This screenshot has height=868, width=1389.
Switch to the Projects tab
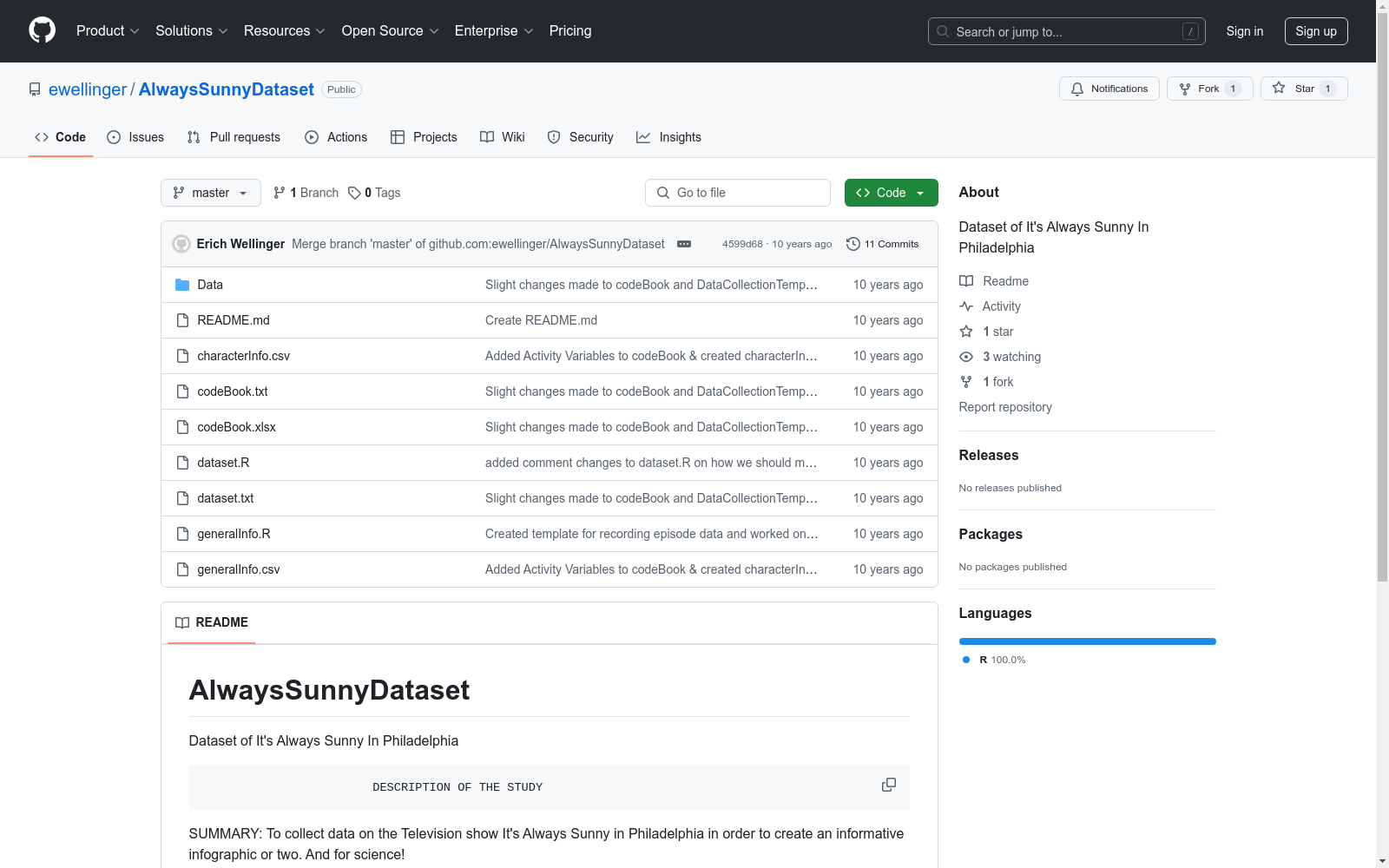click(x=424, y=137)
